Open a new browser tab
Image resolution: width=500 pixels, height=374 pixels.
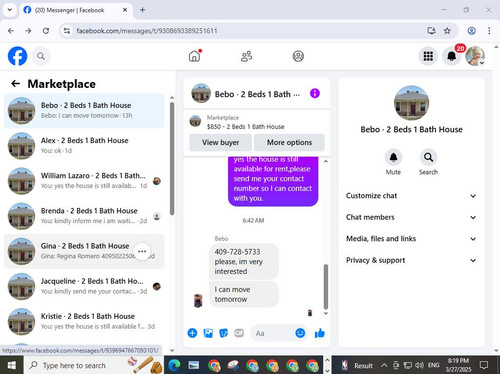coord(142,10)
